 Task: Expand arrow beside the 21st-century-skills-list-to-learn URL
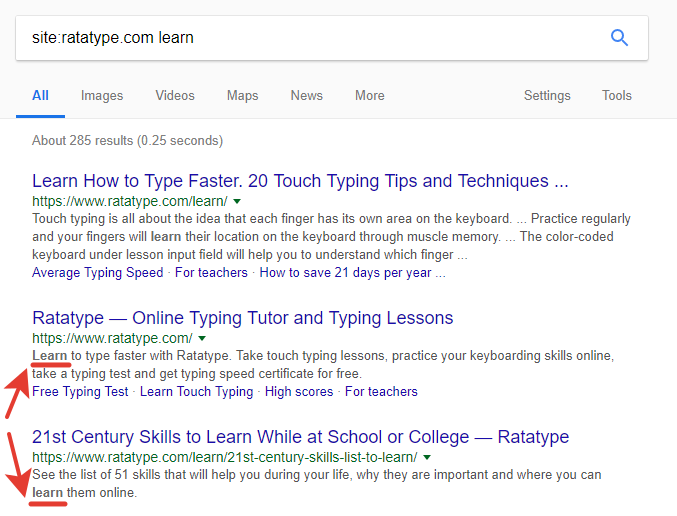427,457
